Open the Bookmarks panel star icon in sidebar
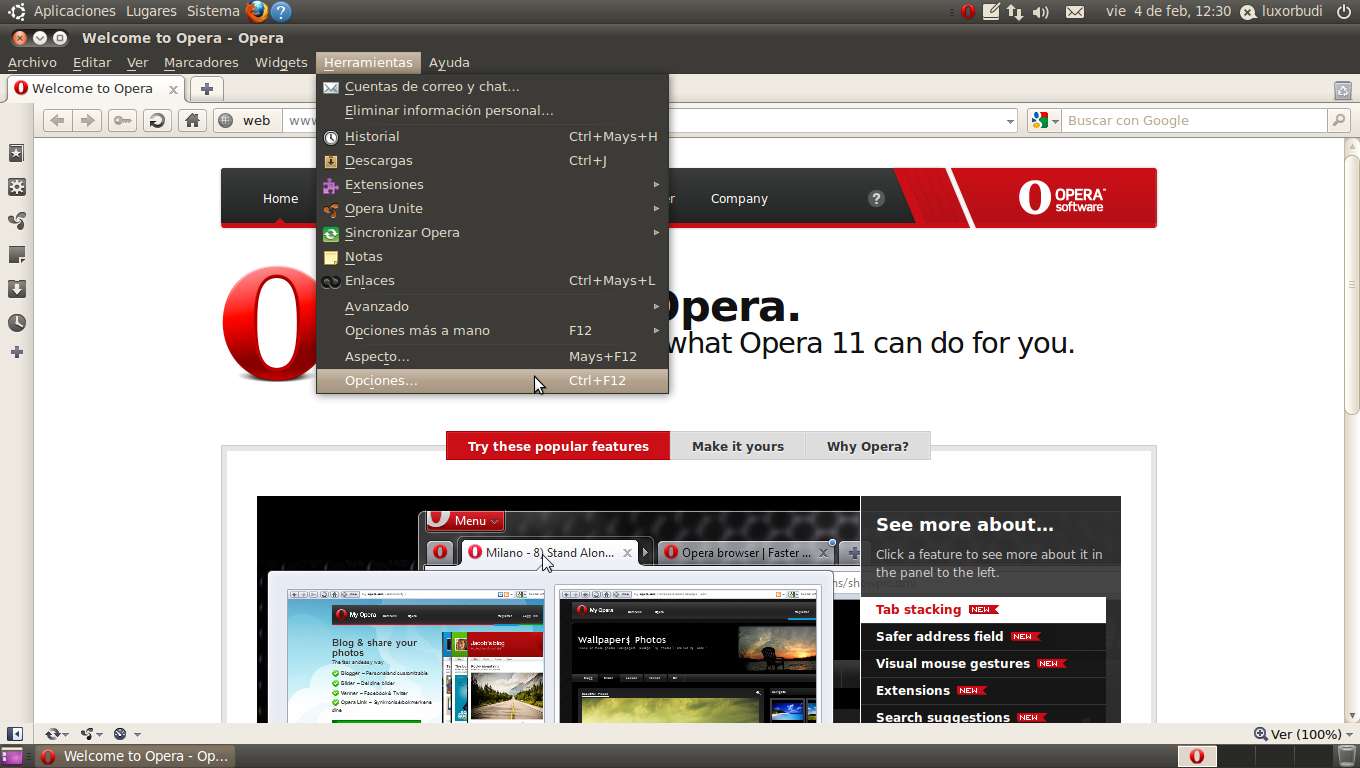Viewport: 1360px width, 768px height. click(16, 153)
